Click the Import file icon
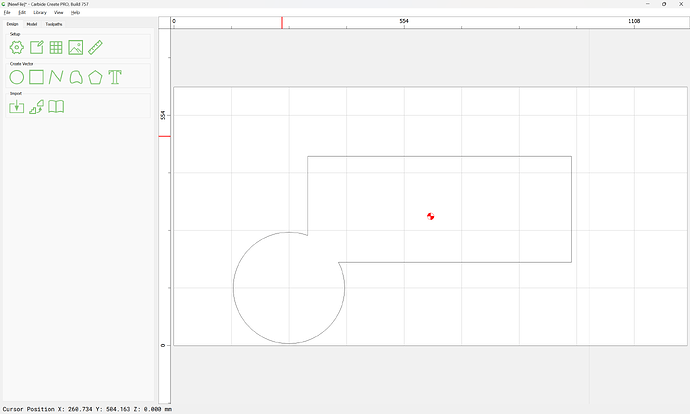This screenshot has height=414, width=690. point(17,107)
